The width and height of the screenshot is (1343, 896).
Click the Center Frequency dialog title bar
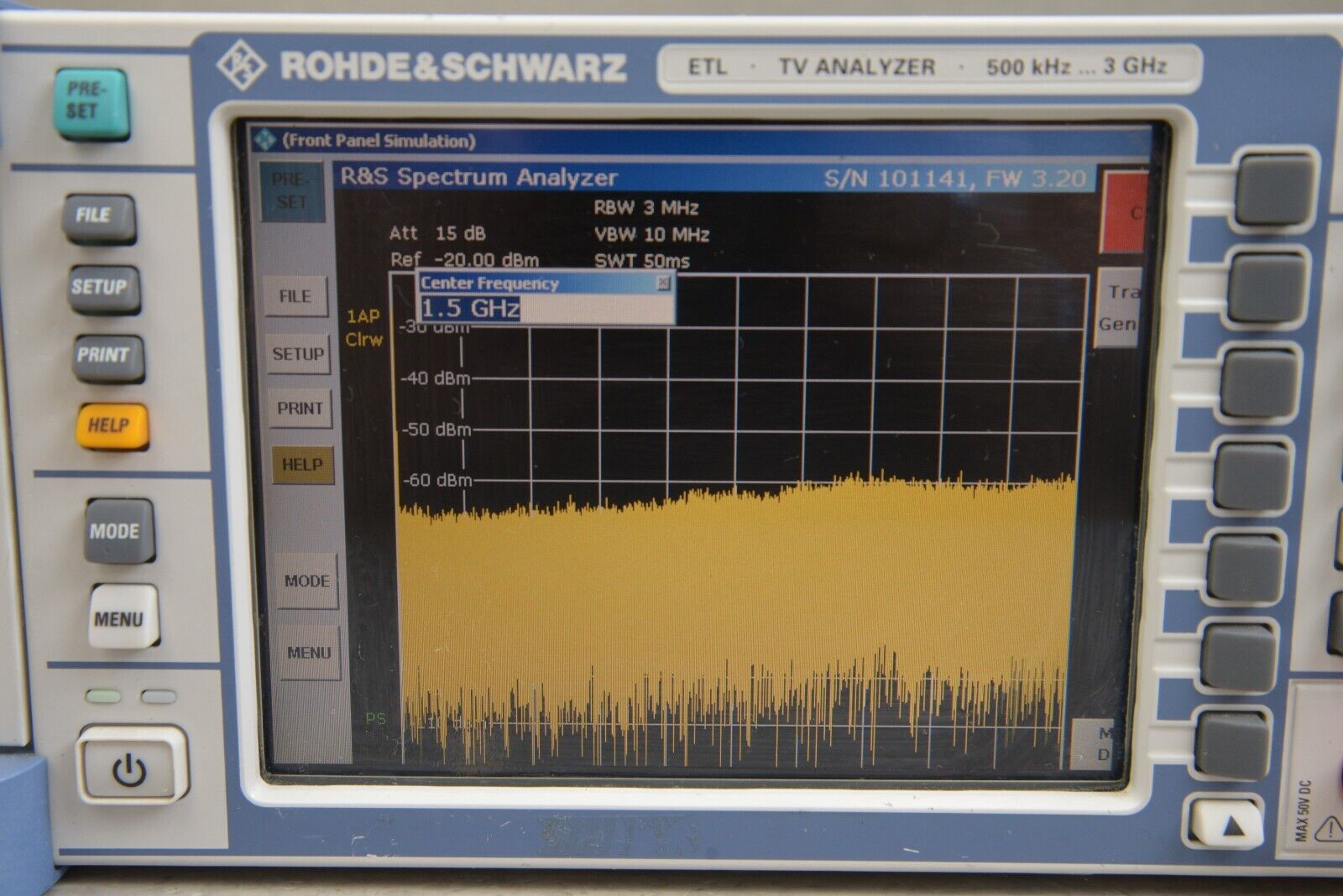coord(546,283)
